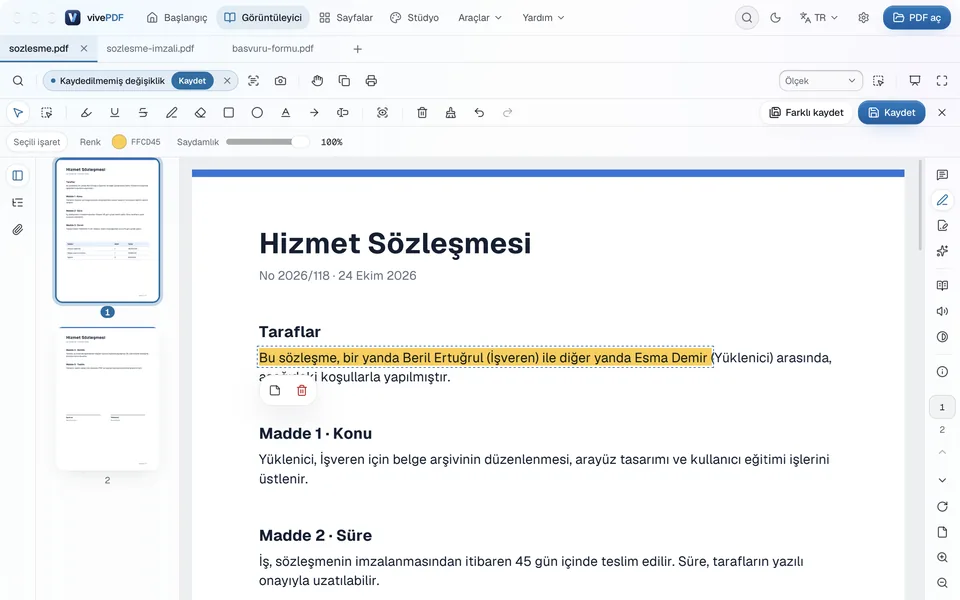Print the document with printer icon

(371, 81)
